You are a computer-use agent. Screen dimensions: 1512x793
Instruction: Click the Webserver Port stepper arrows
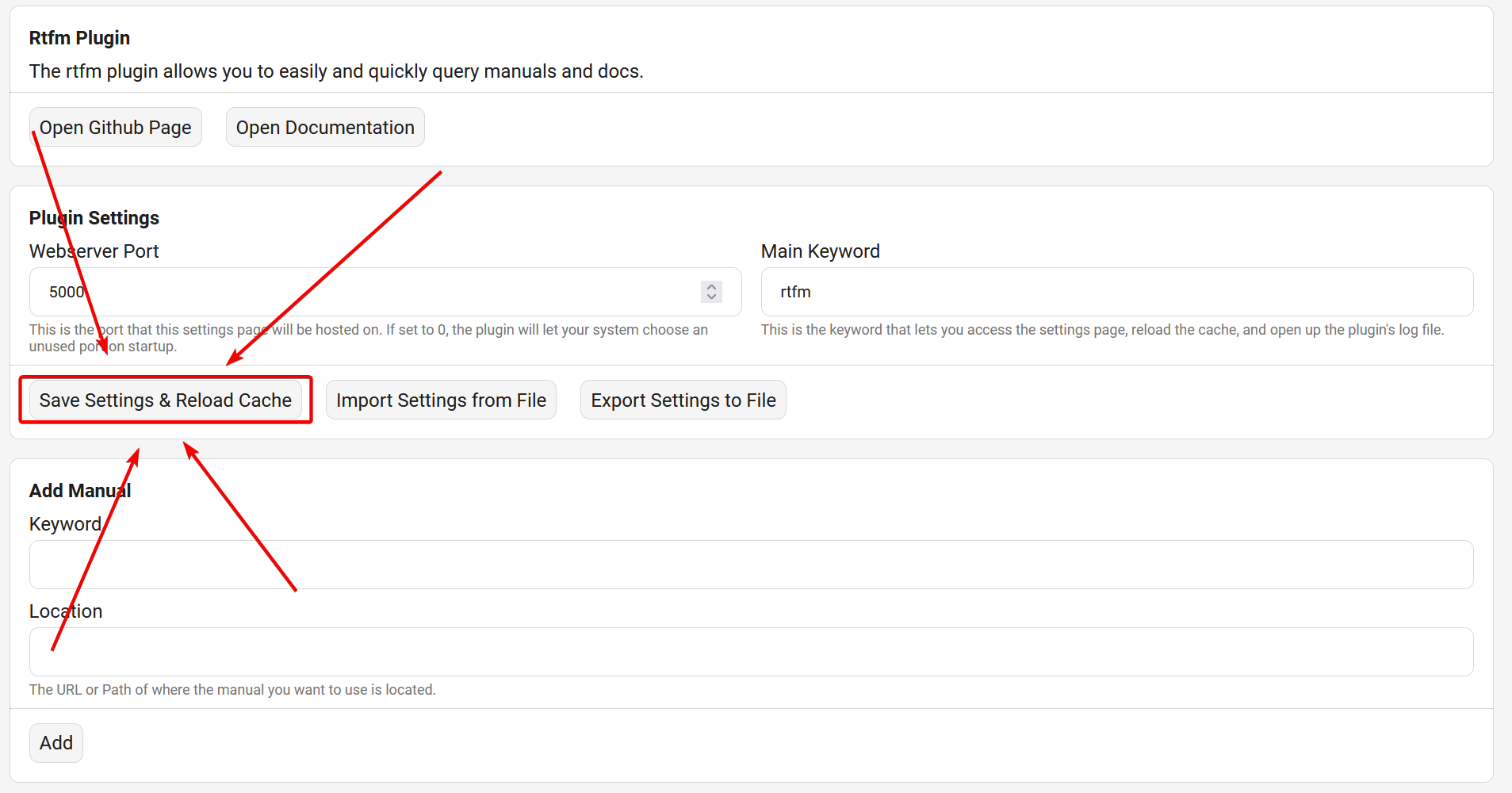point(711,292)
